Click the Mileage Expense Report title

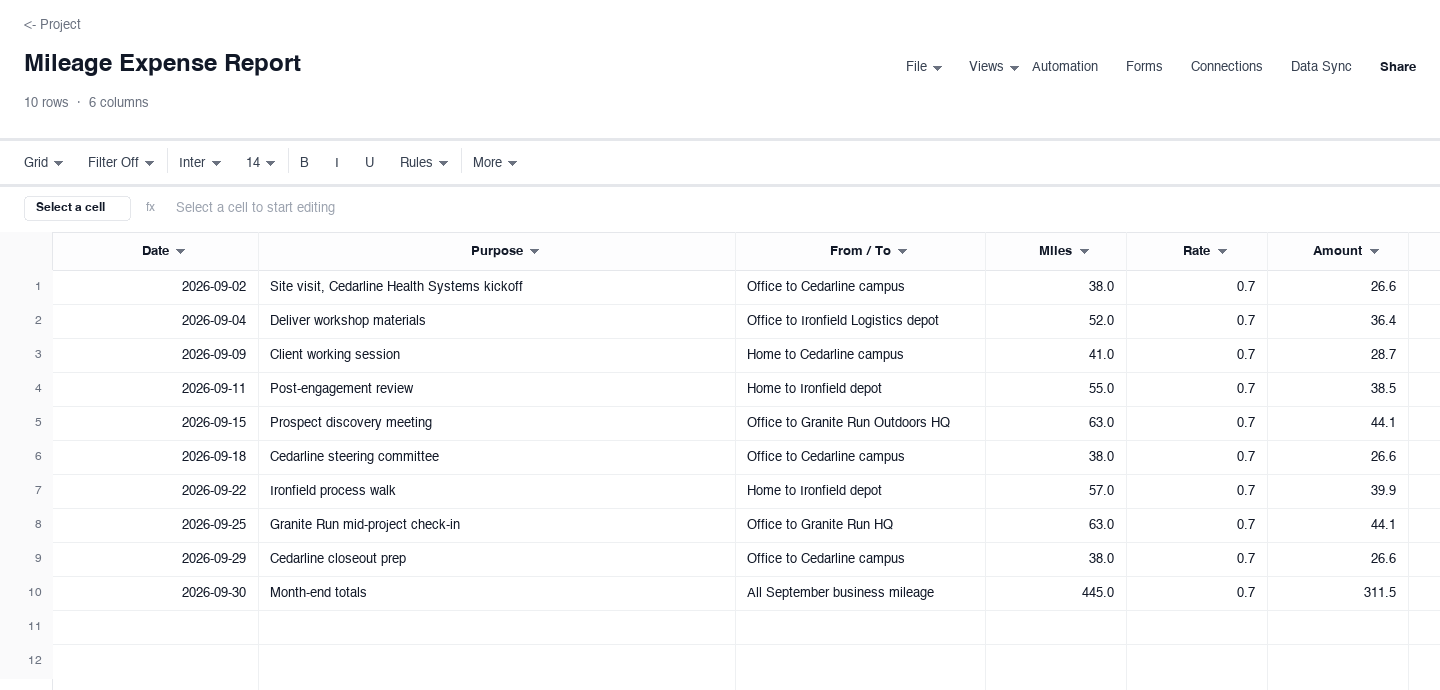tap(162, 63)
